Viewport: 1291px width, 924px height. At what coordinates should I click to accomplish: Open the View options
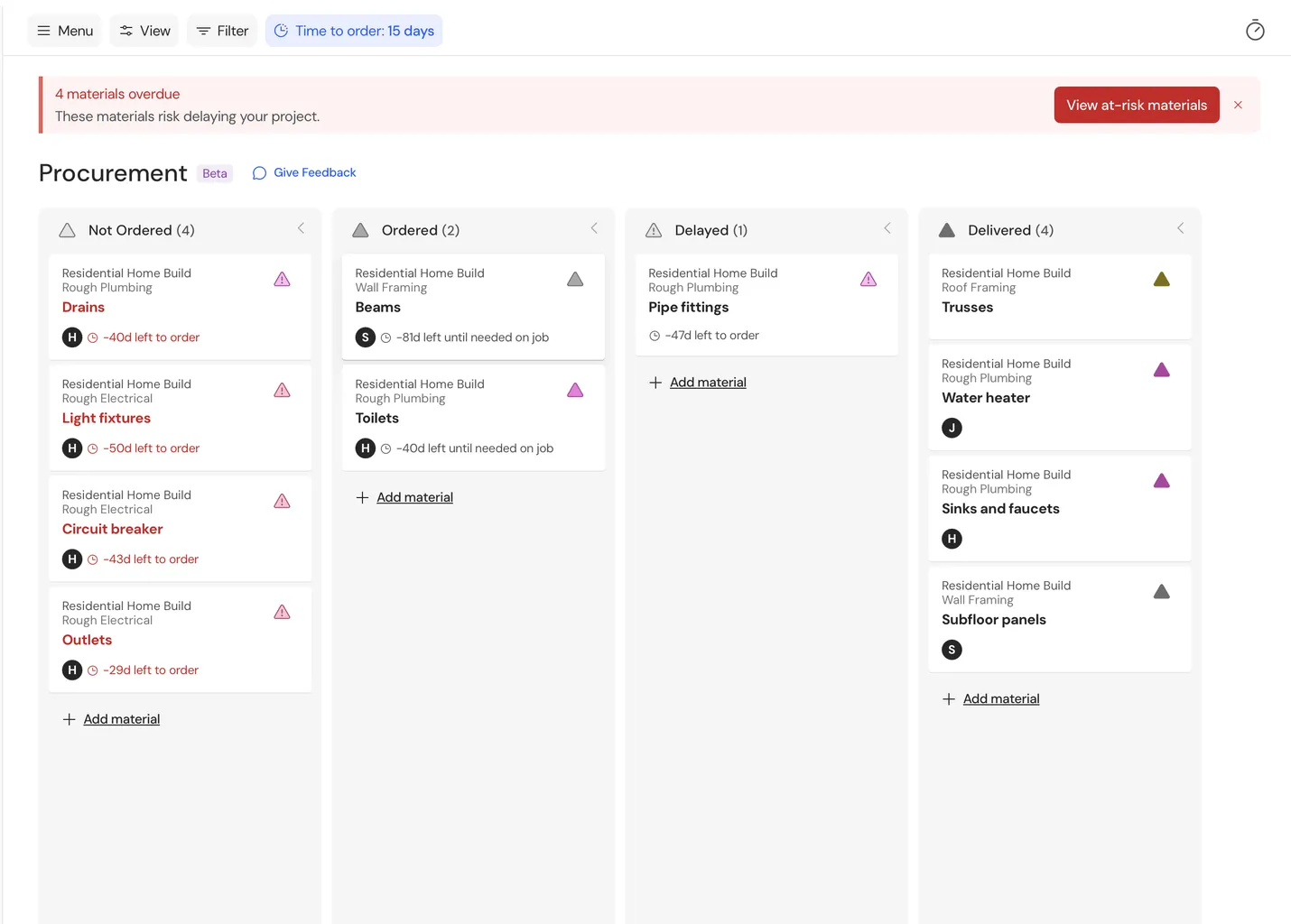[144, 31]
